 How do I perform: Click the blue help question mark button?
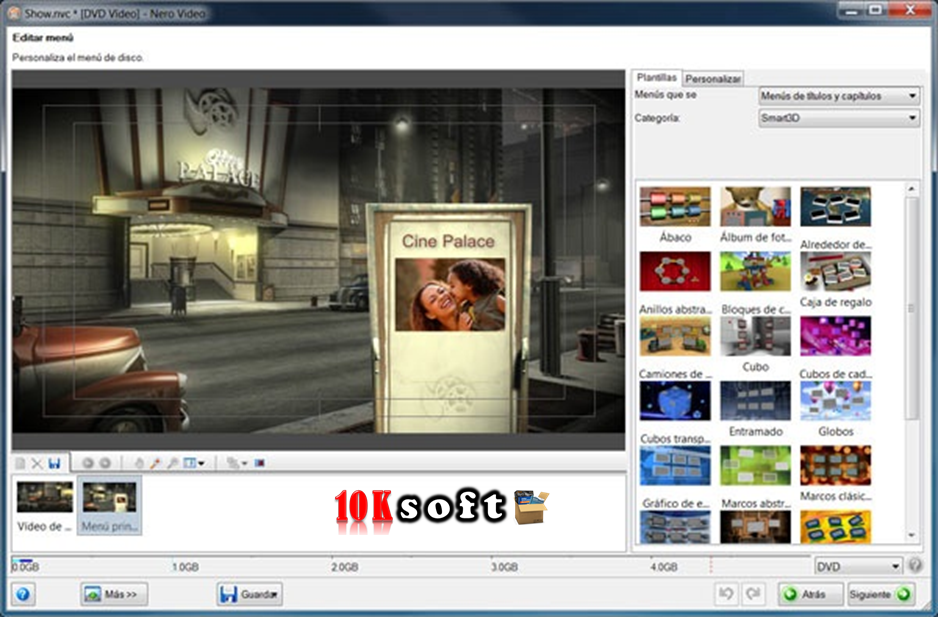pos(23,594)
